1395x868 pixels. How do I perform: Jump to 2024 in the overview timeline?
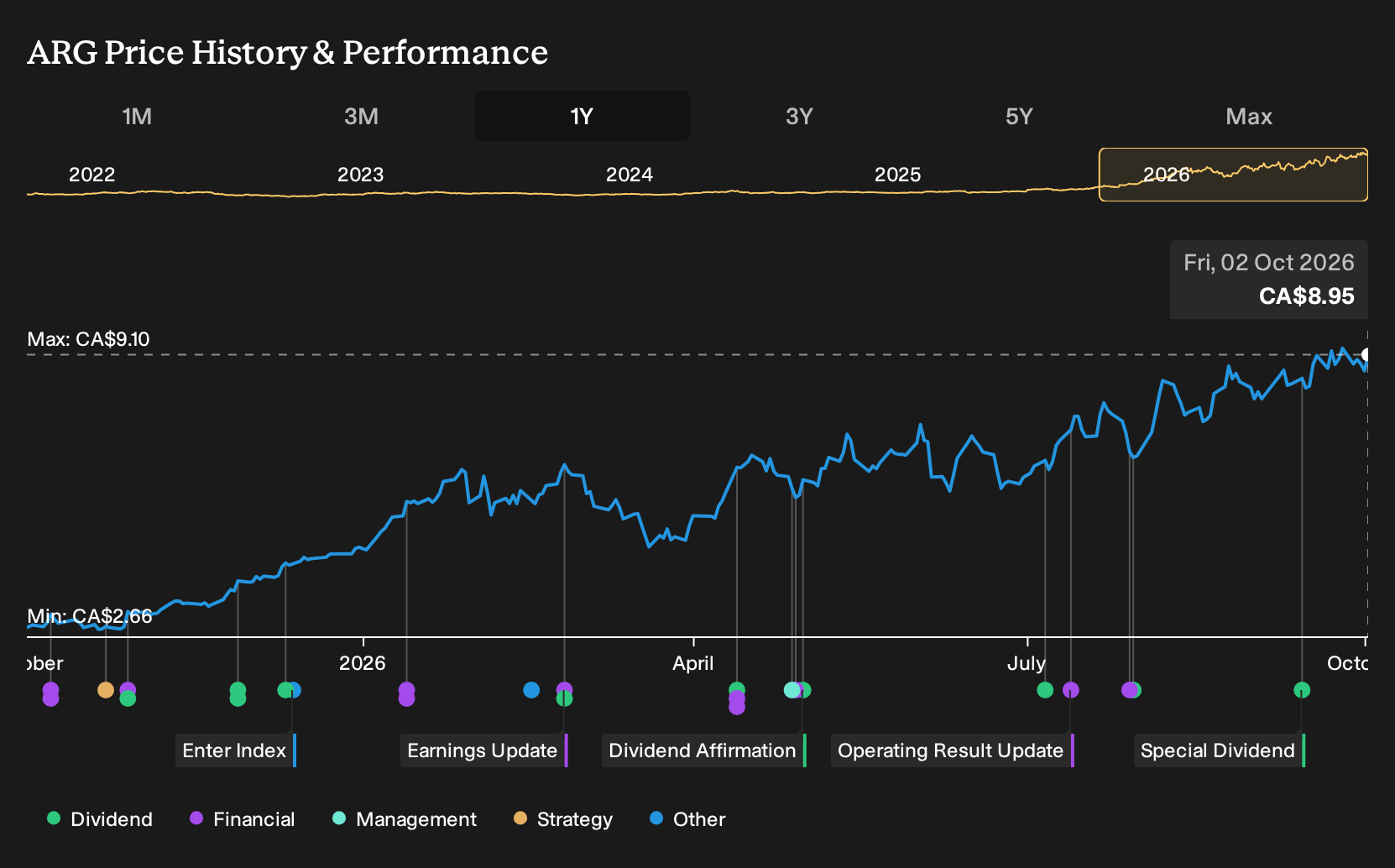pos(629,175)
